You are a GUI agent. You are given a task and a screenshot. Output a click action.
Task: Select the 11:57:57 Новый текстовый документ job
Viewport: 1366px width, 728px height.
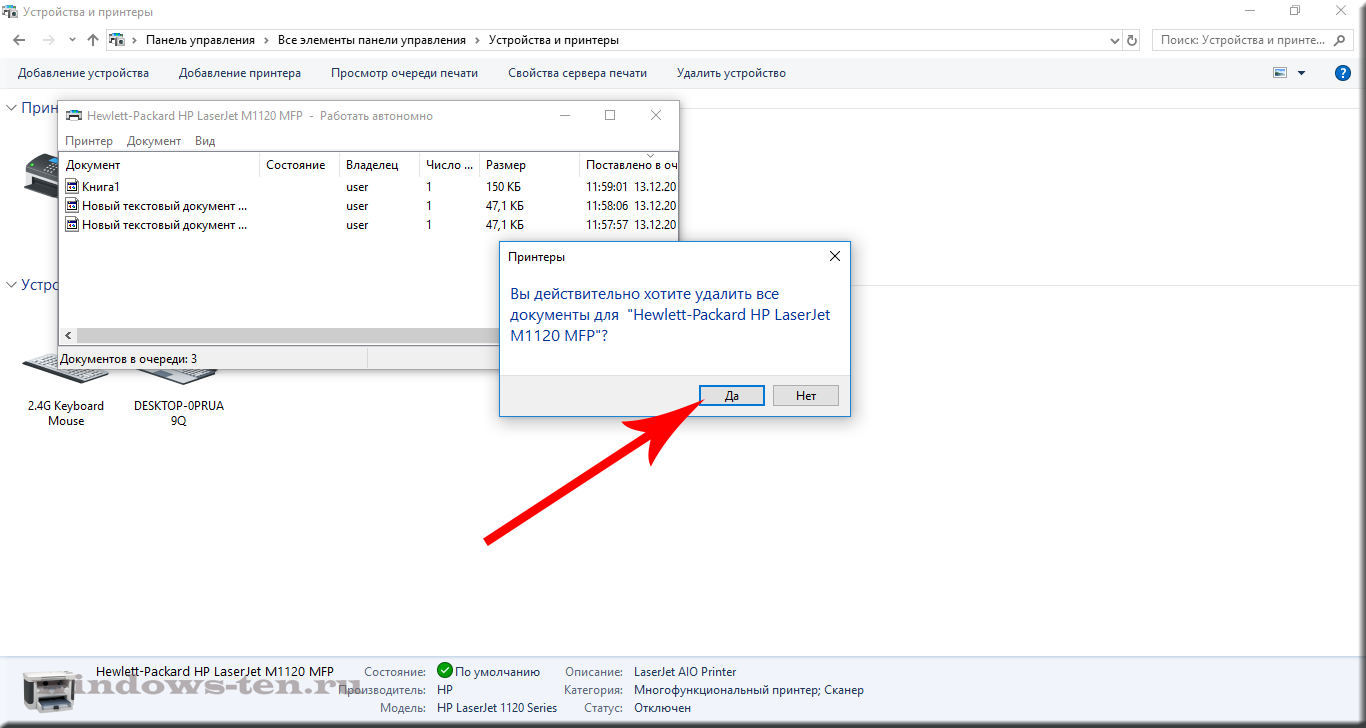coord(370,225)
